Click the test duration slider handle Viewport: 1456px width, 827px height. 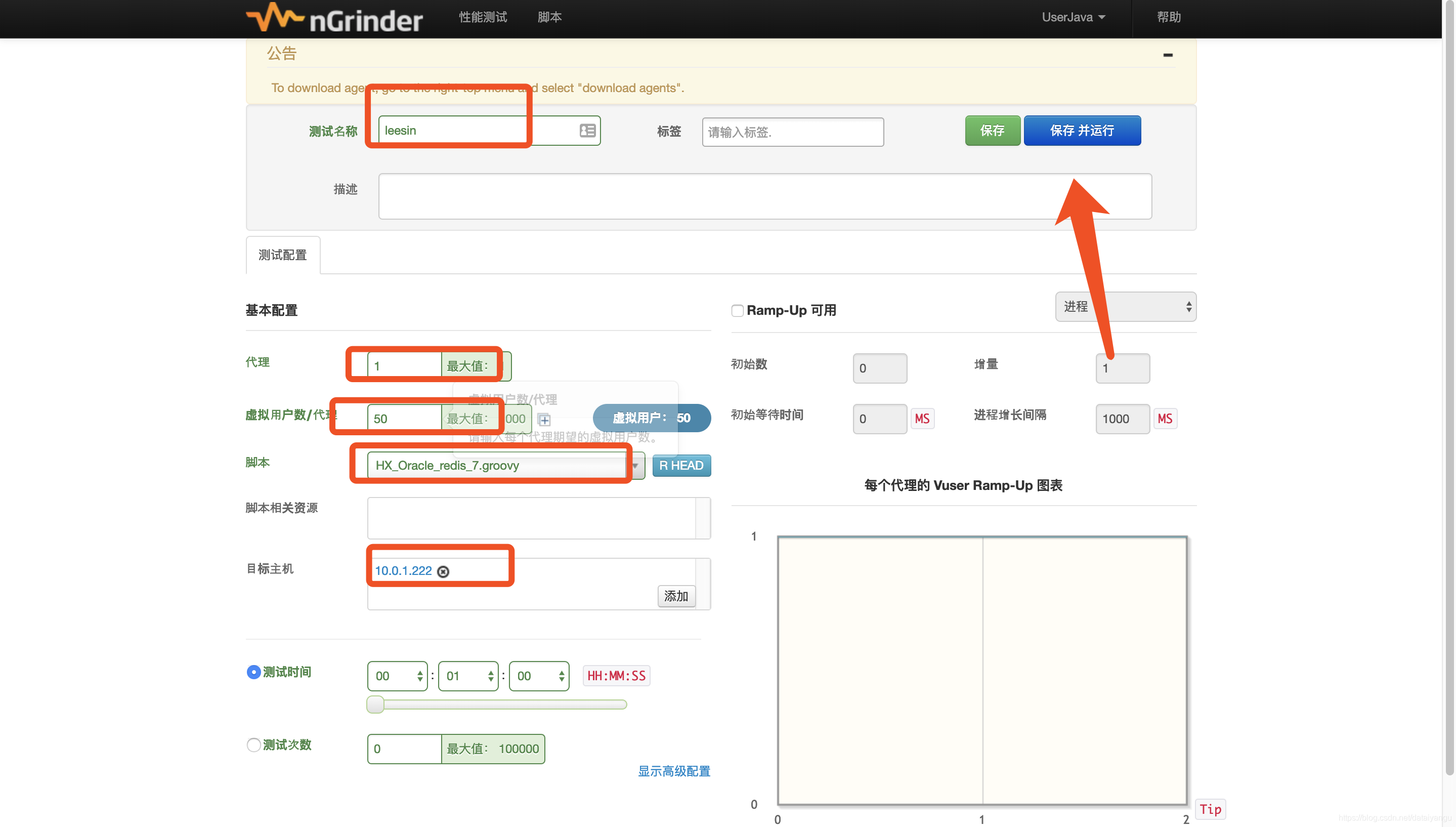[375, 705]
